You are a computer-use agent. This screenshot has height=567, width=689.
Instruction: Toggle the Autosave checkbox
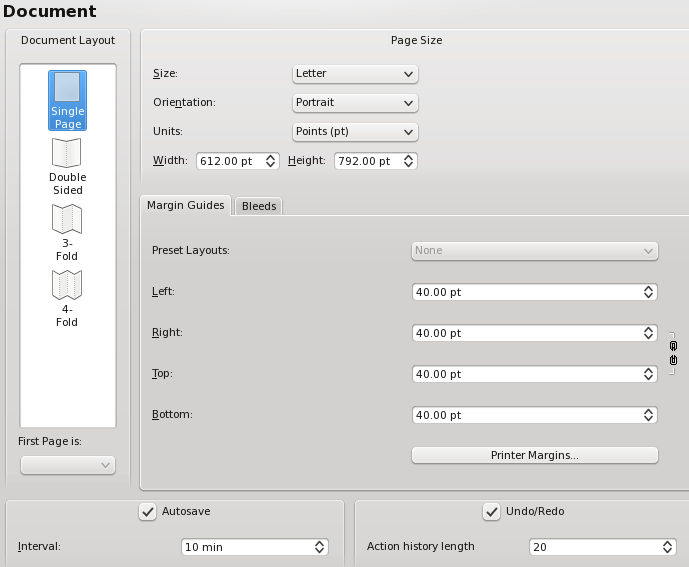(x=146, y=511)
